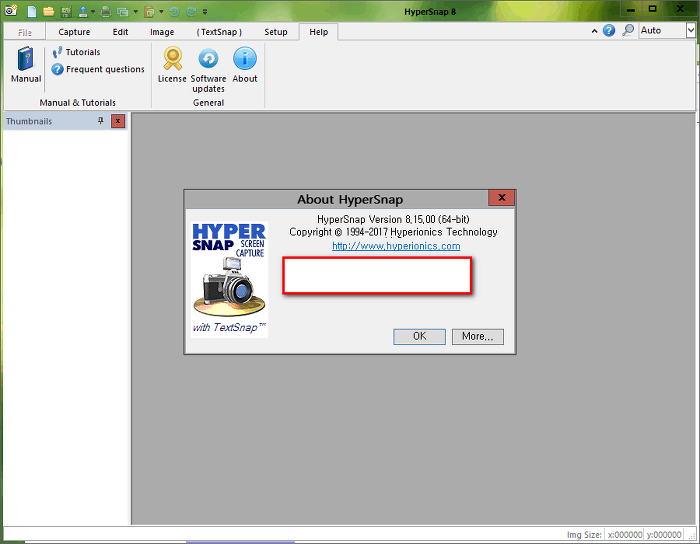Click the 'Img Size:' status label

pos(584,535)
